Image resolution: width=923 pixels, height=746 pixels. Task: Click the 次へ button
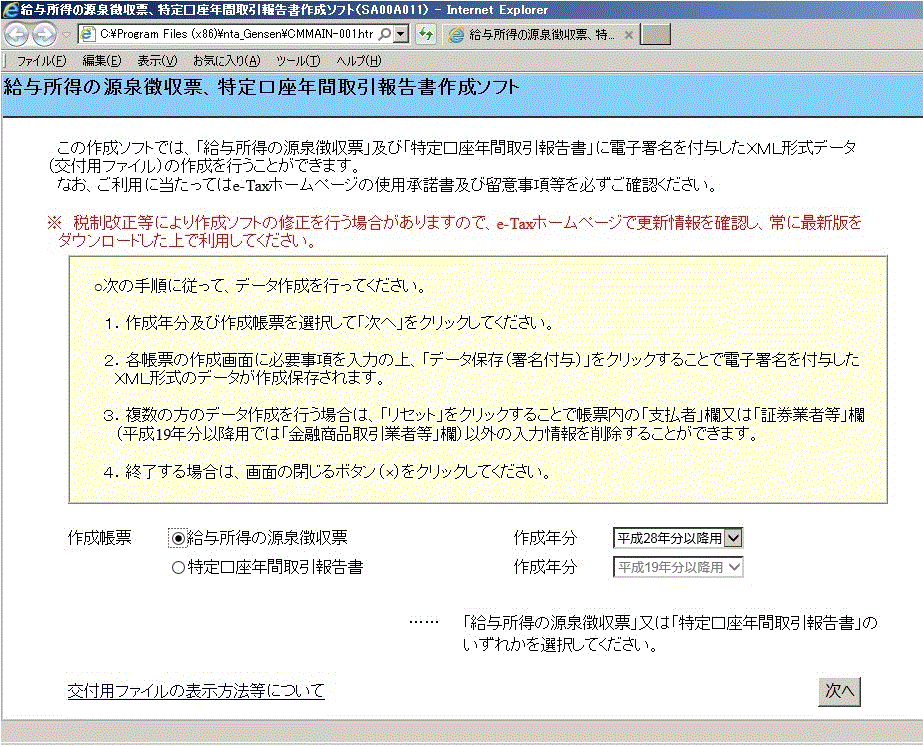pyautogui.click(x=839, y=691)
